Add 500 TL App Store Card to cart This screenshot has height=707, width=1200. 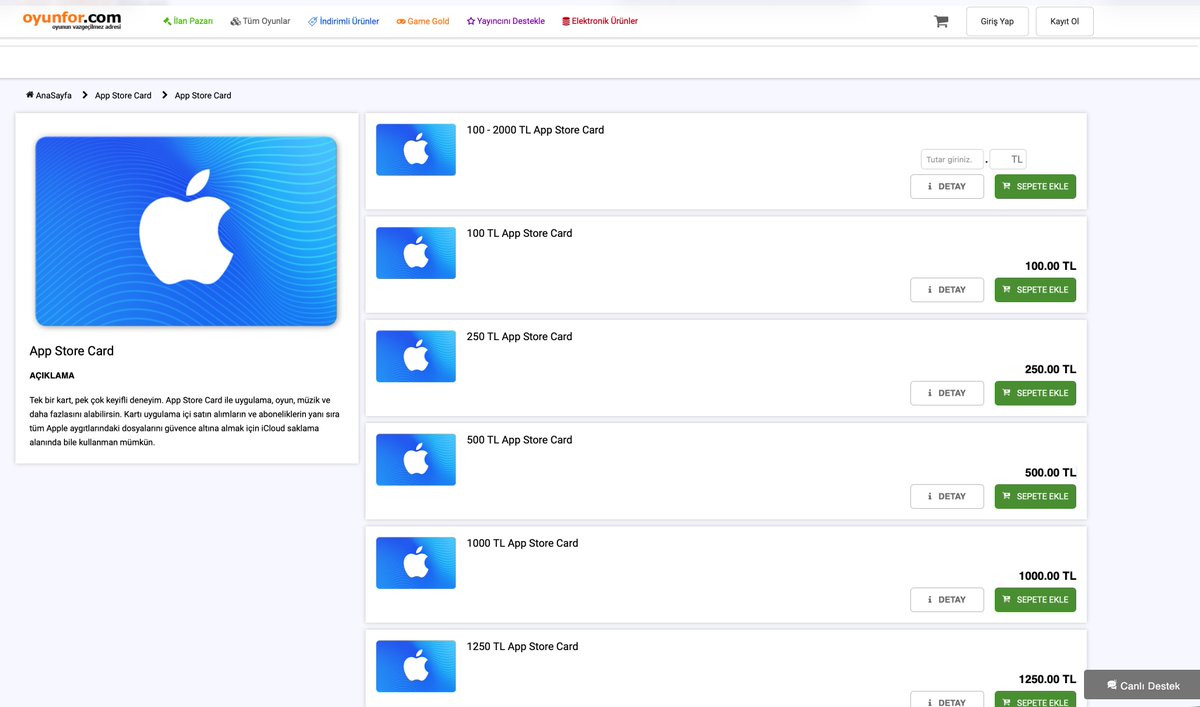point(1035,496)
